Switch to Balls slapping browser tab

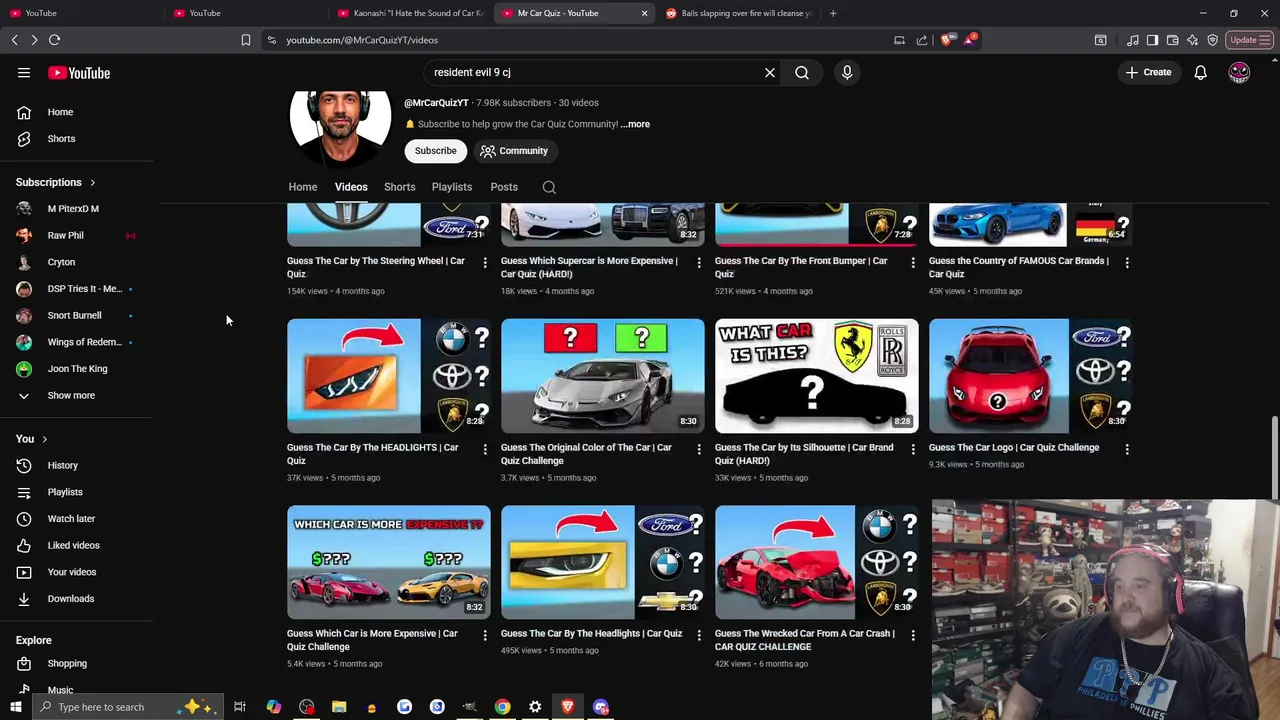[740, 13]
